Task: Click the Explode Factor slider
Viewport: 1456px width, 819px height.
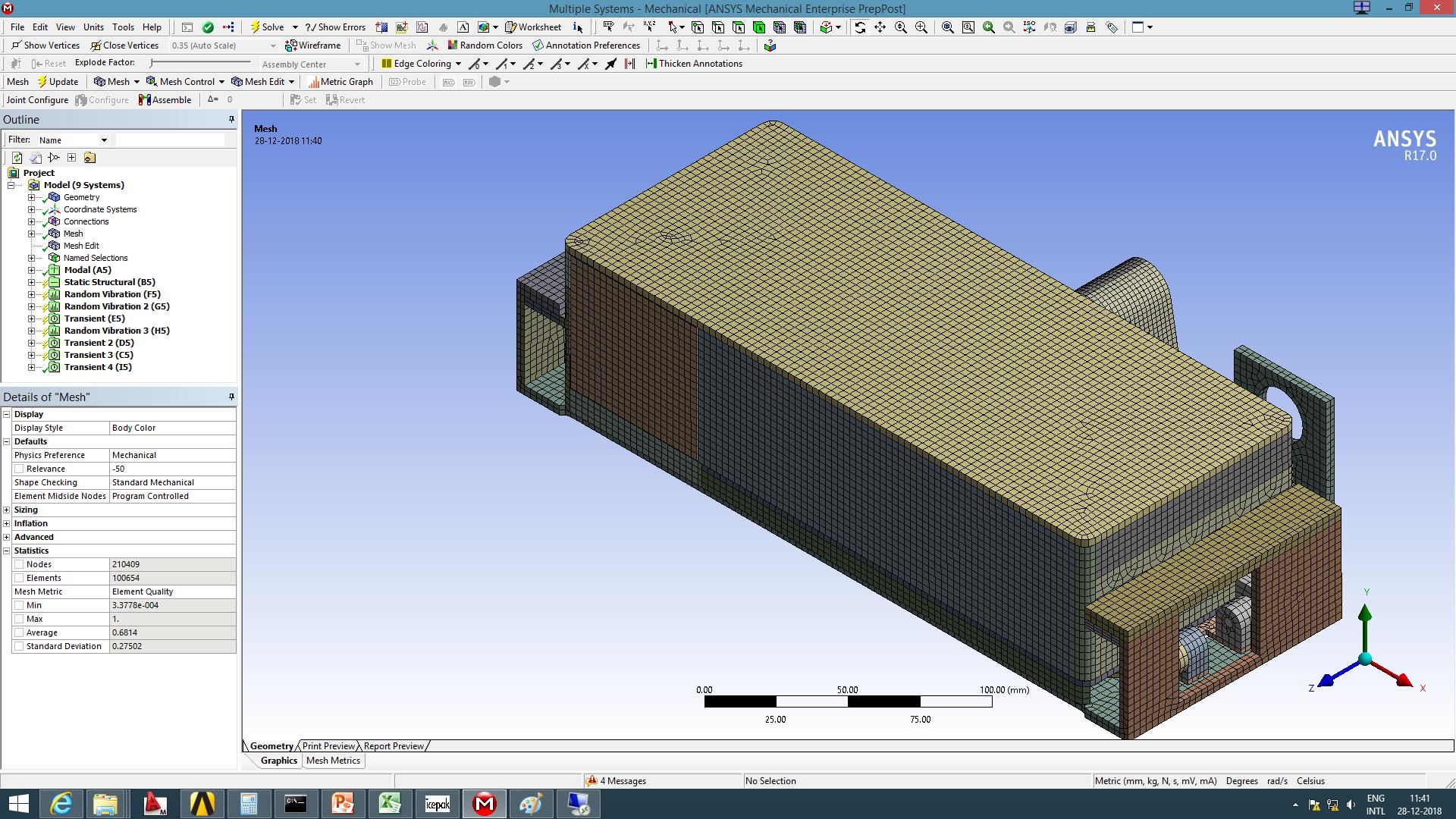Action: pos(152,63)
